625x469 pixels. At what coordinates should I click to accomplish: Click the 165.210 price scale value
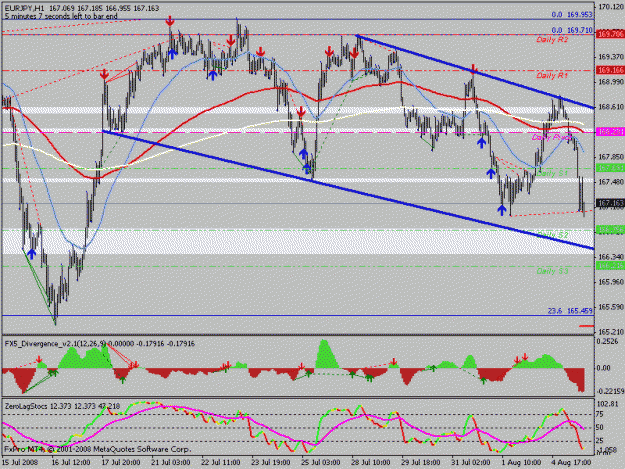point(611,332)
